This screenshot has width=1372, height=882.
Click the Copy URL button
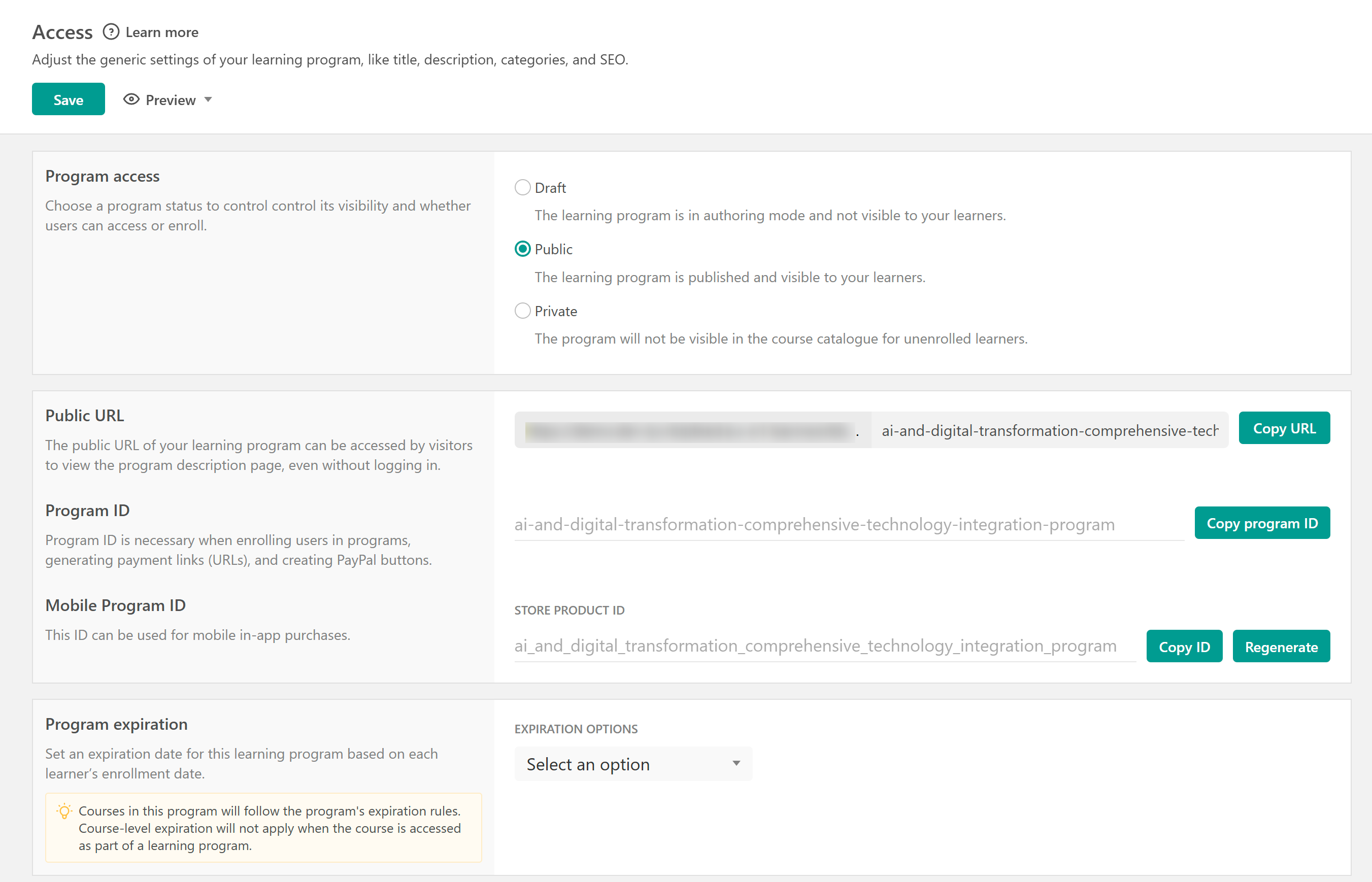click(x=1284, y=428)
